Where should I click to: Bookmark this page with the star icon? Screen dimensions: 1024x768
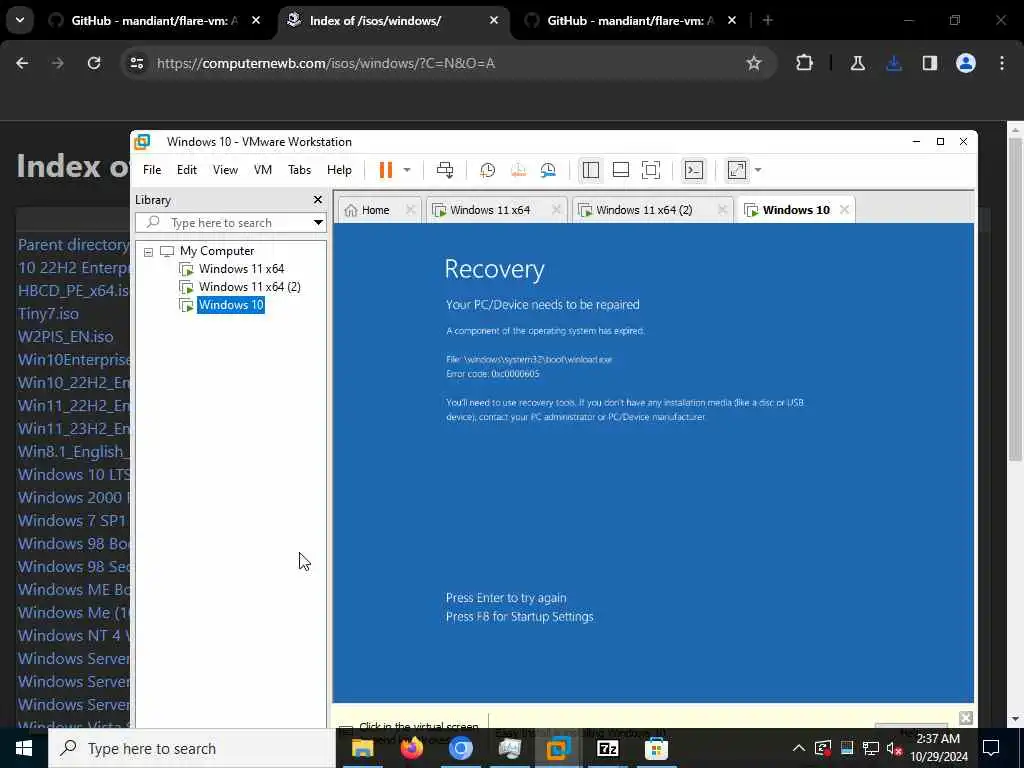click(x=754, y=63)
